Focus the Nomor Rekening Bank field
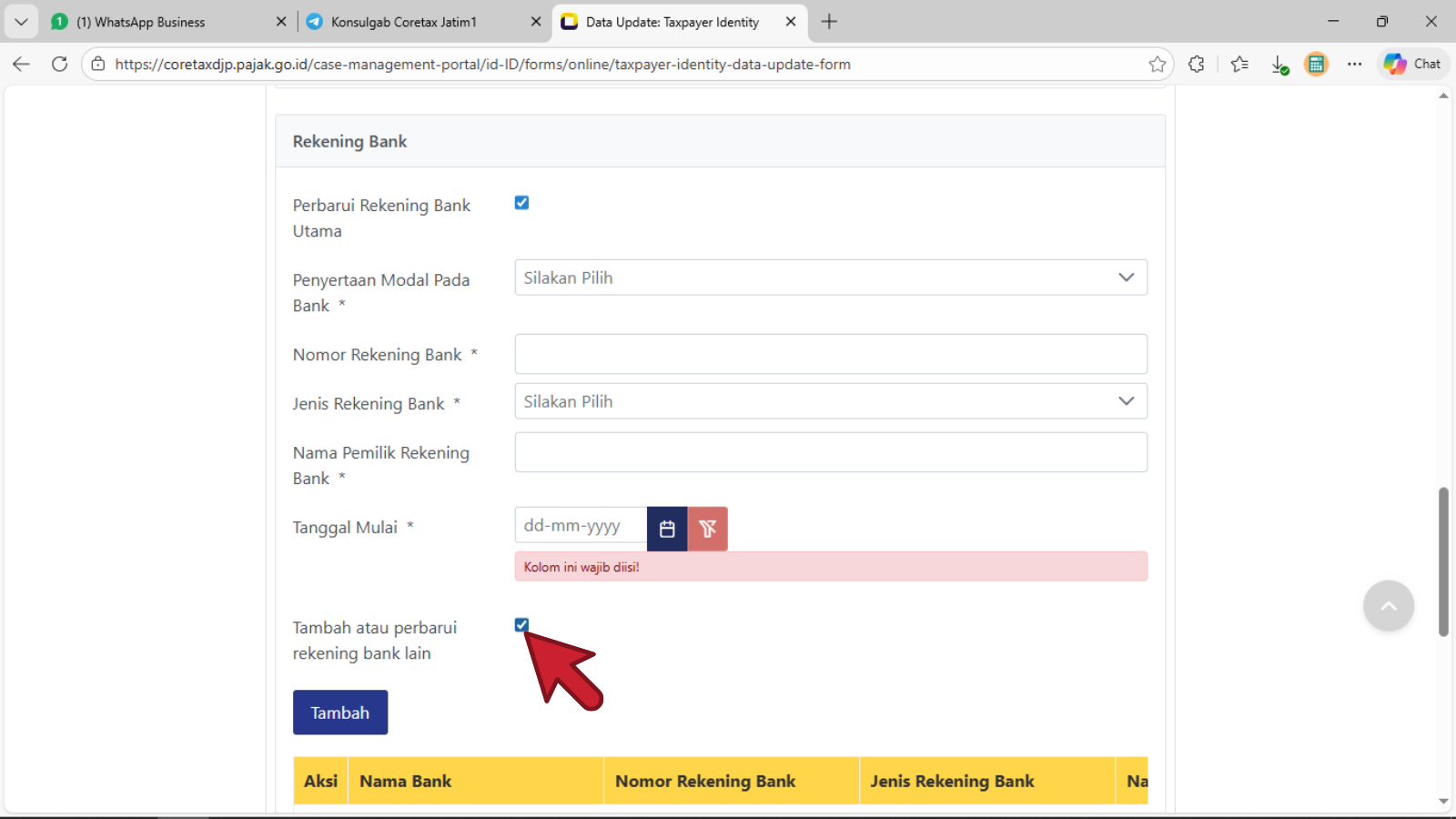Viewport: 1456px width, 819px height. click(x=830, y=354)
